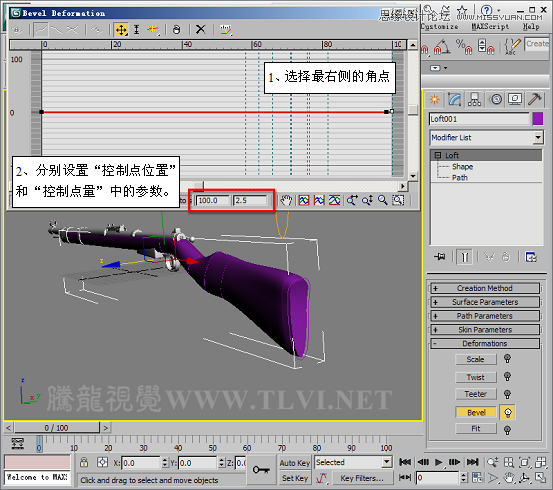Image resolution: width=553 pixels, height=490 pixels.
Task: Click the Scale deformation button
Action: [x=476, y=359]
